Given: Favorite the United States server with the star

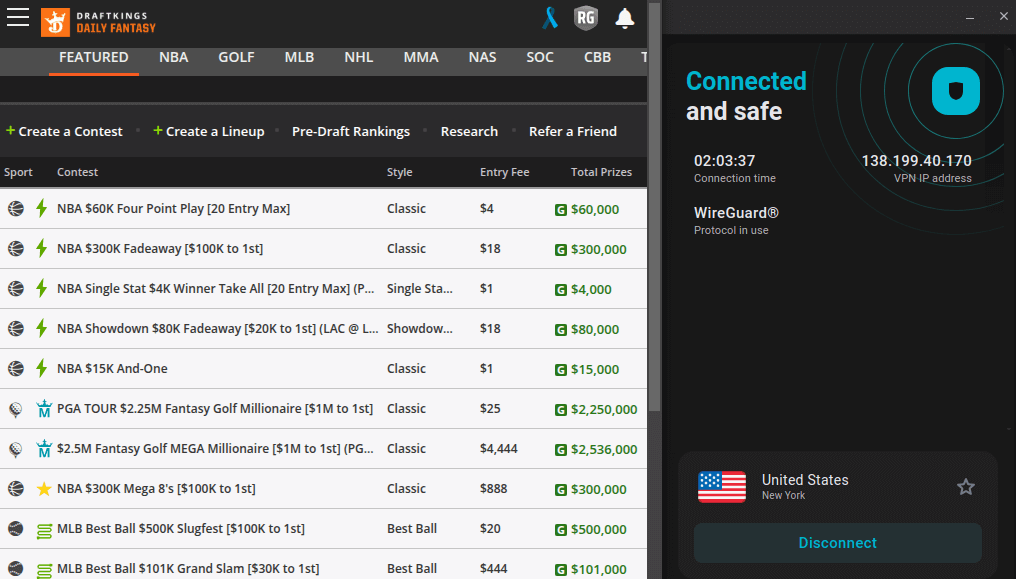Looking at the screenshot, I should (x=965, y=486).
